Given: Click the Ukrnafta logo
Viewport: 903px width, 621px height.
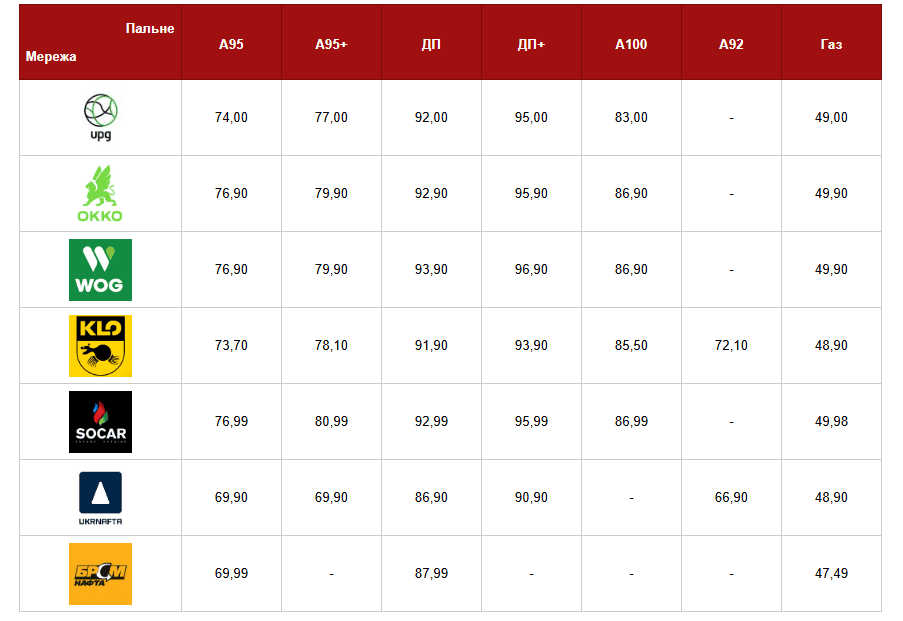Looking at the screenshot, I should 100,498.
